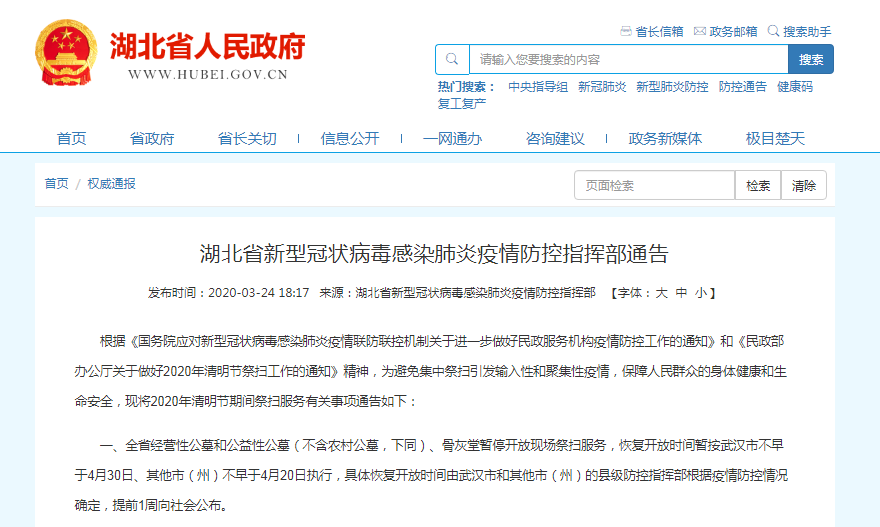Open the 省政府 navigation menu

(152, 138)
